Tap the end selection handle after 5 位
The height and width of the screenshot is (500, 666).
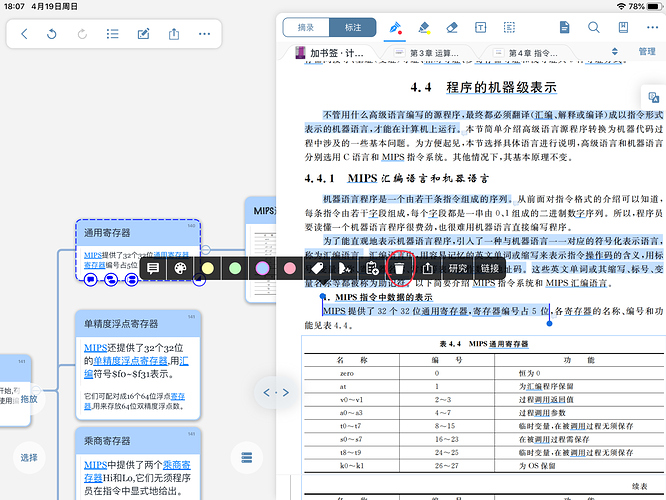[x=549, y=323]
